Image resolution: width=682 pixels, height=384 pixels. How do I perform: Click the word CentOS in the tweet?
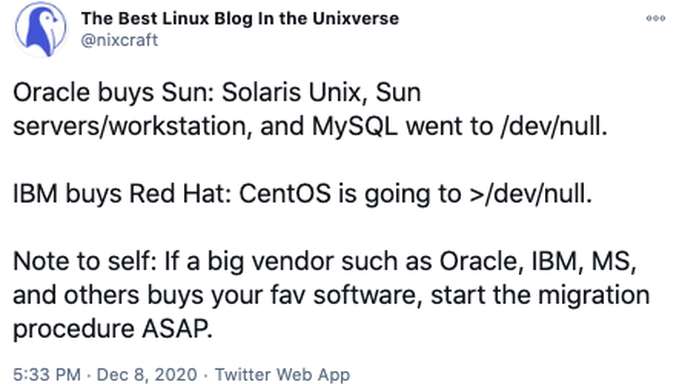click(285, 194)
